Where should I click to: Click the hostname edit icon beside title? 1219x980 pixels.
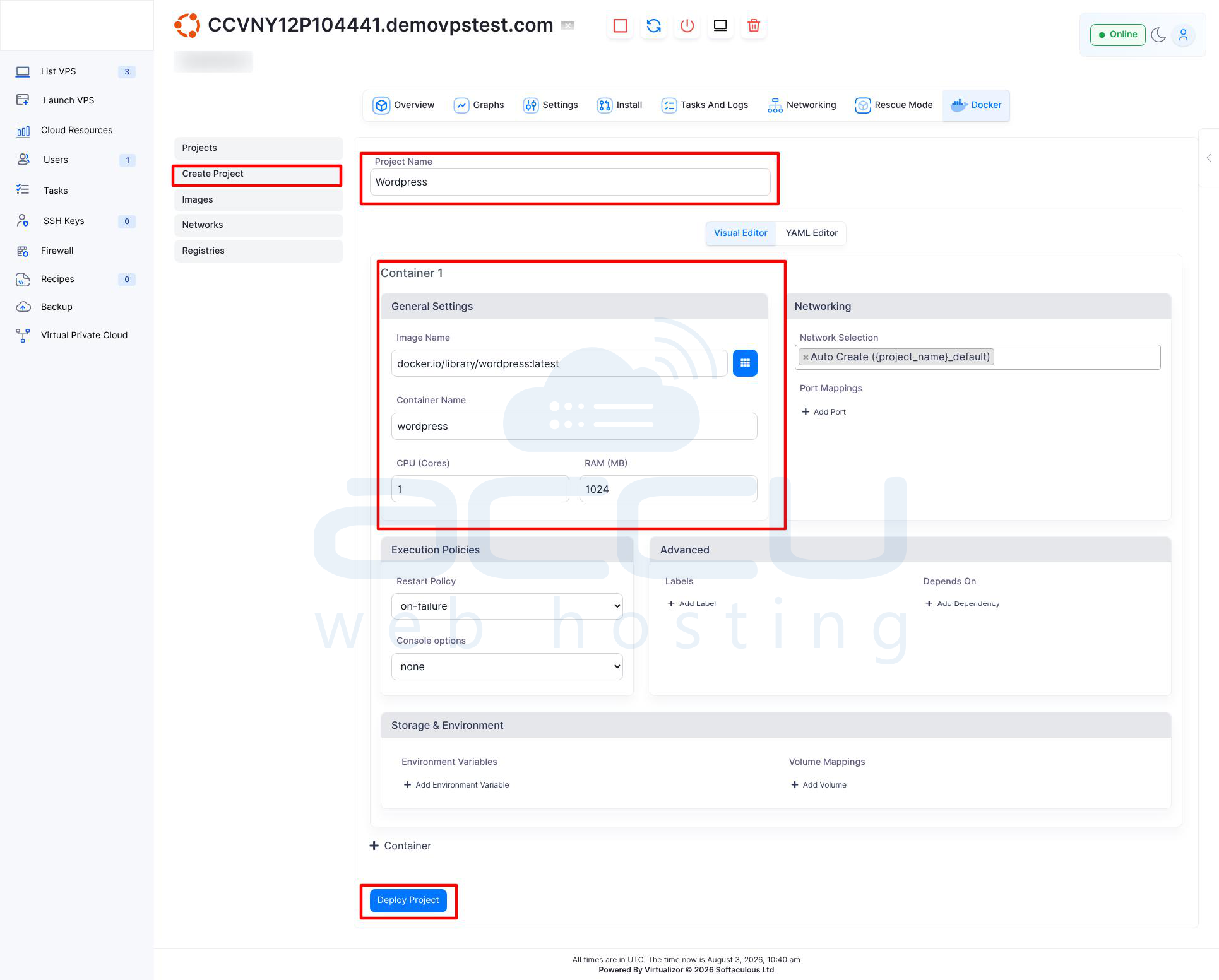point(568,26)
